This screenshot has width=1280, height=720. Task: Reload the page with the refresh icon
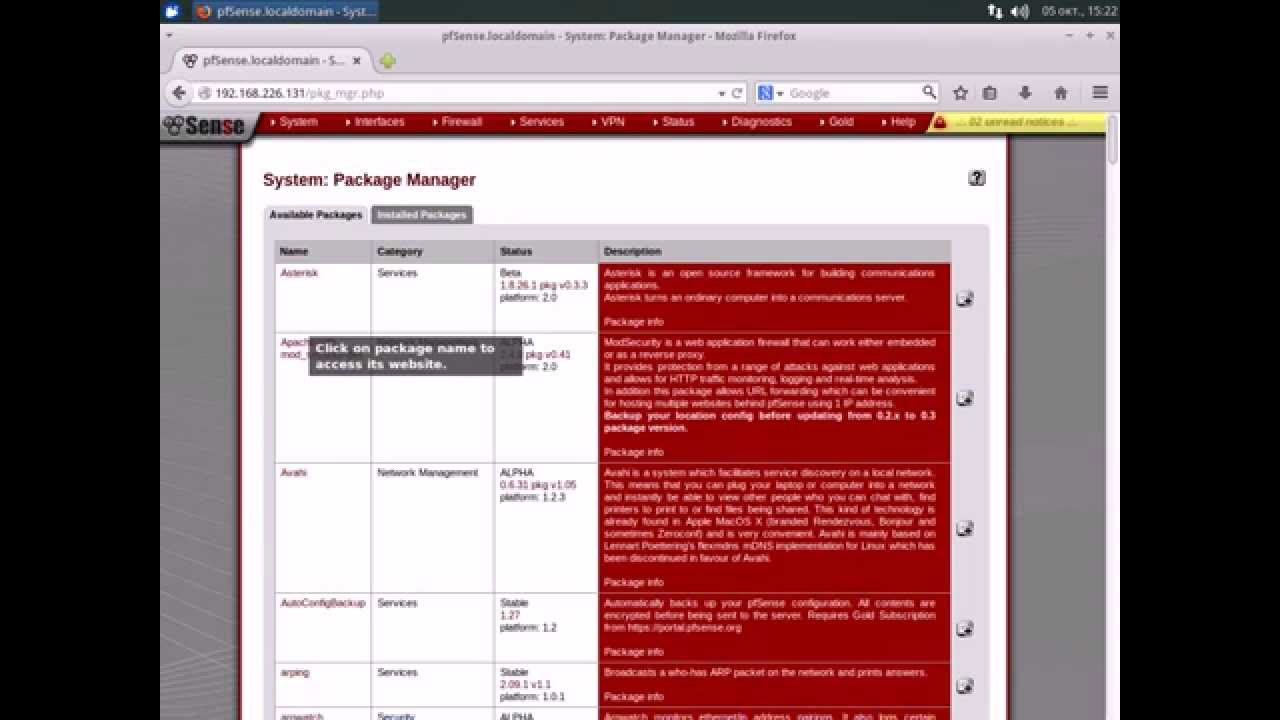738,93
